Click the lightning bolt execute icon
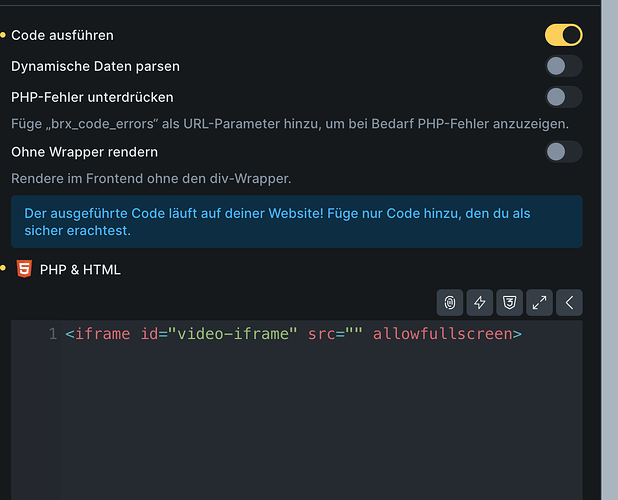This screenshot has height=500, width=618. (480, 303)
